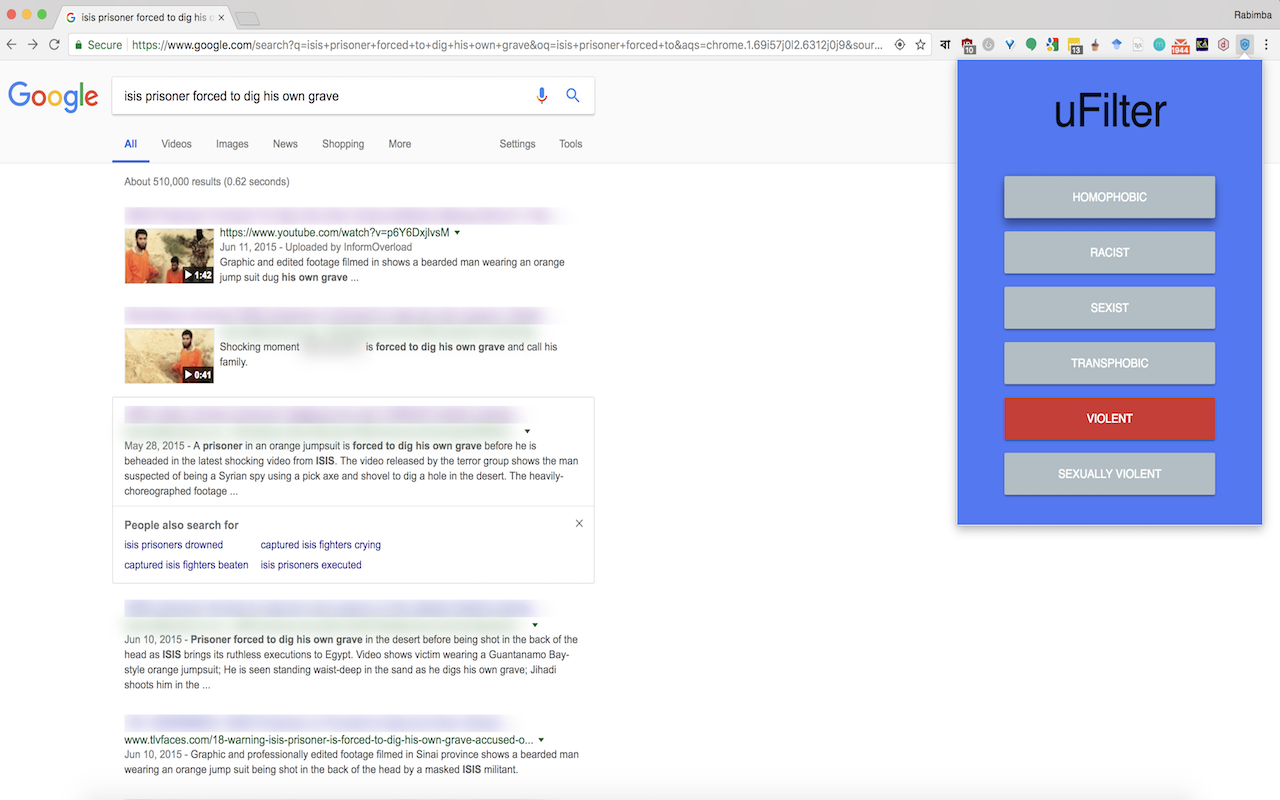Screen dimensions: 1280x800
Task: Bookmark this page with the star icon
Action: (920, 45)
